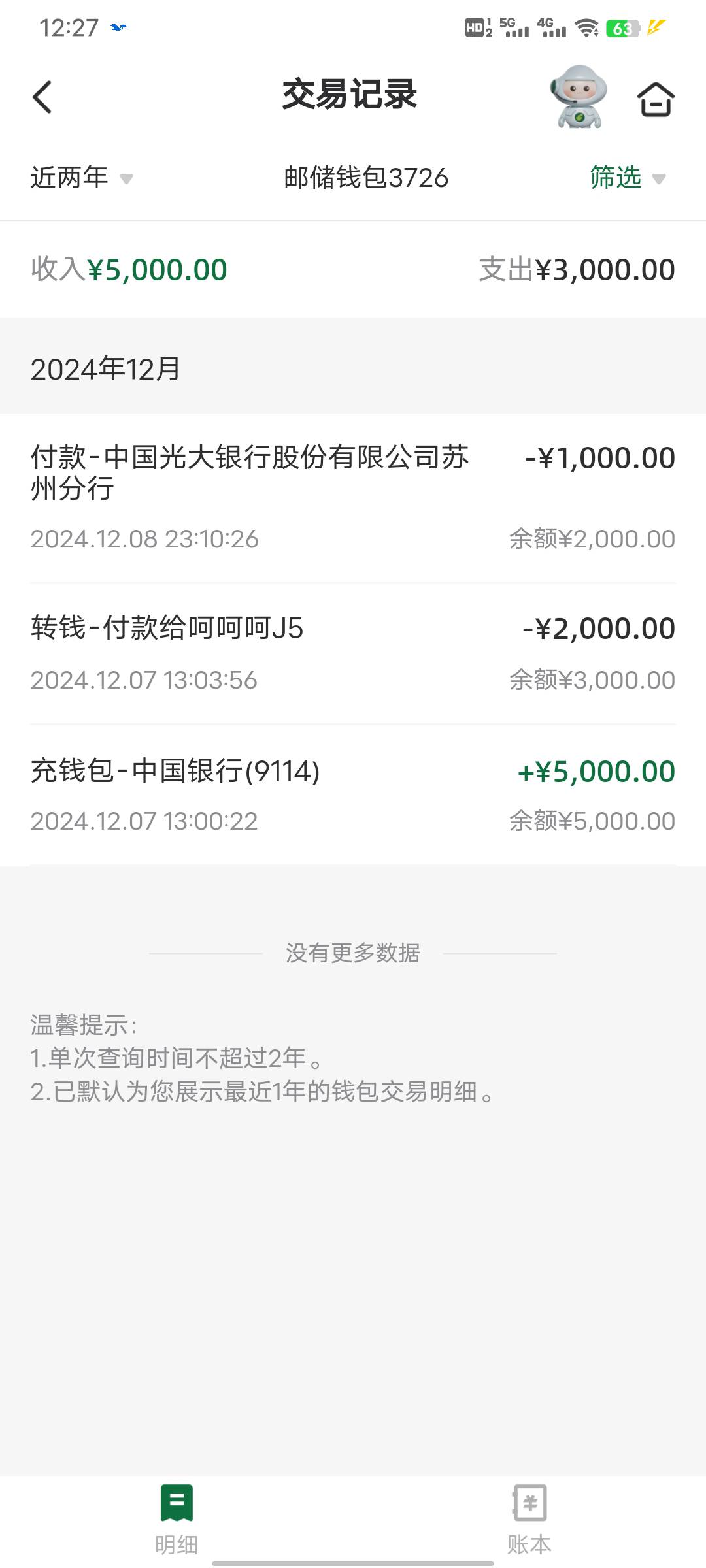Open the 充钱包-中国银行(9114) top-up record

click(x=353, y=794)
